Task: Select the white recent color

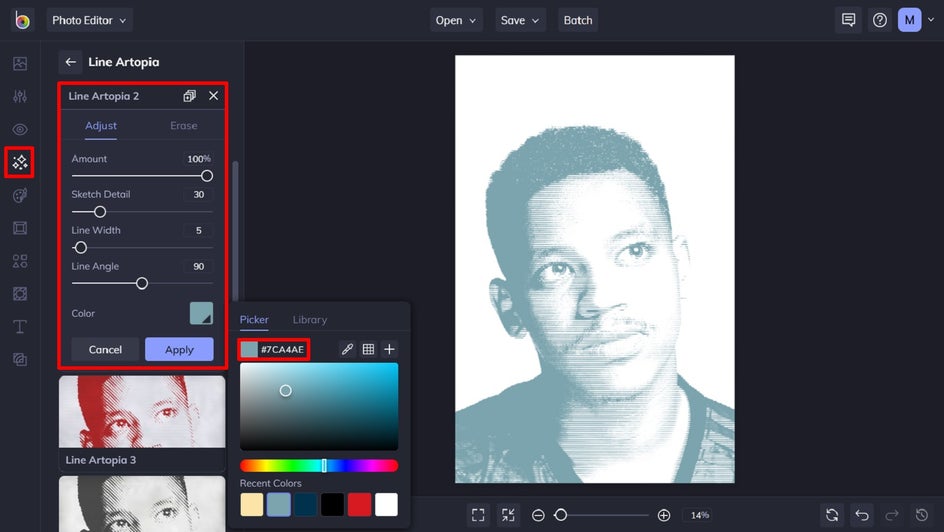Action: click(387, 504)
